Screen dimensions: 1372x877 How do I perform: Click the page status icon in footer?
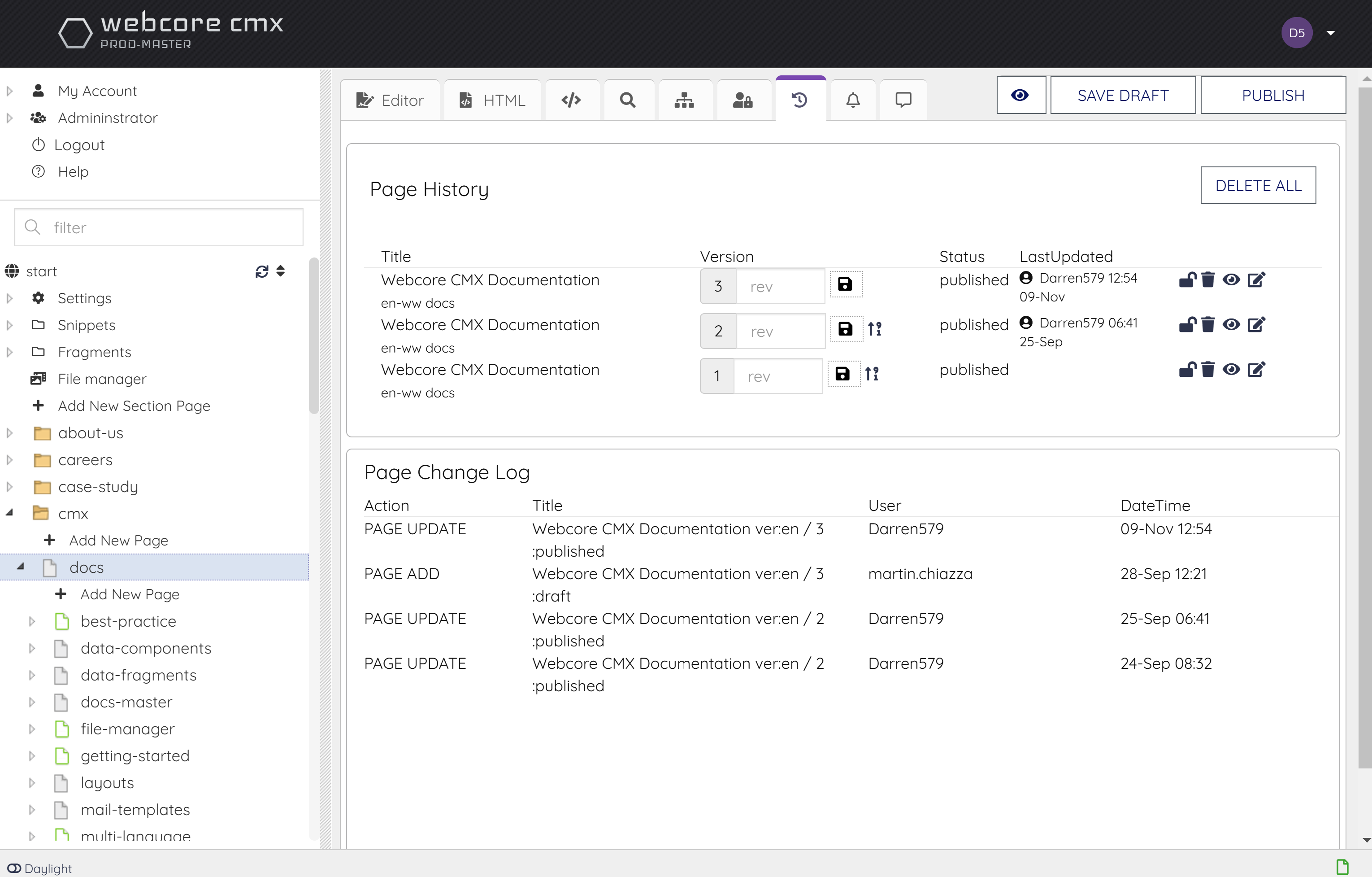point(1342,867)
